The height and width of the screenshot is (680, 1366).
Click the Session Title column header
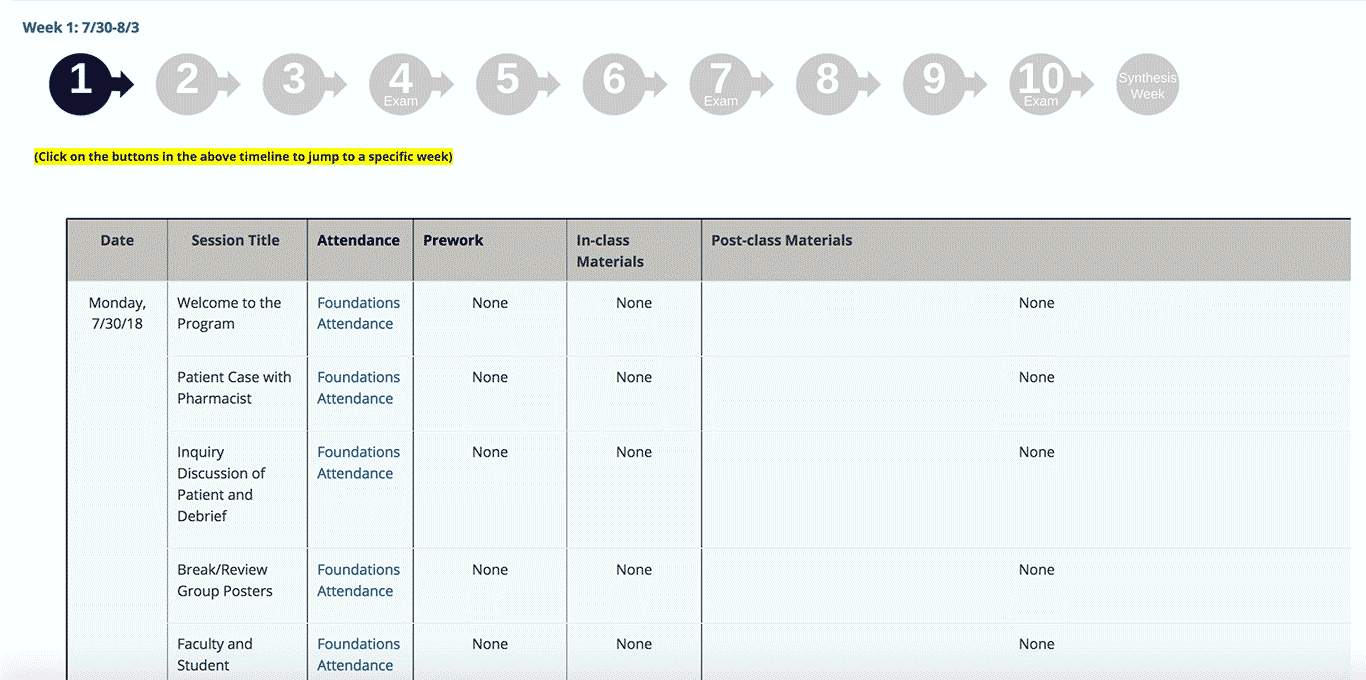236,250
